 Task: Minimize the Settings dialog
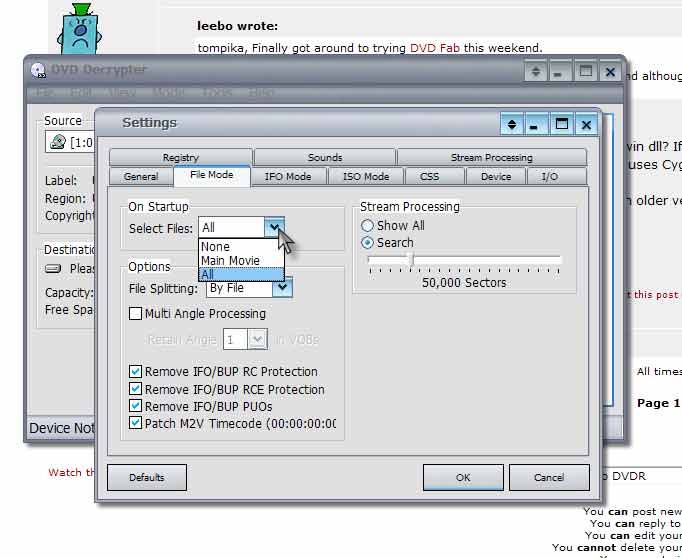[x=536, y=125]
